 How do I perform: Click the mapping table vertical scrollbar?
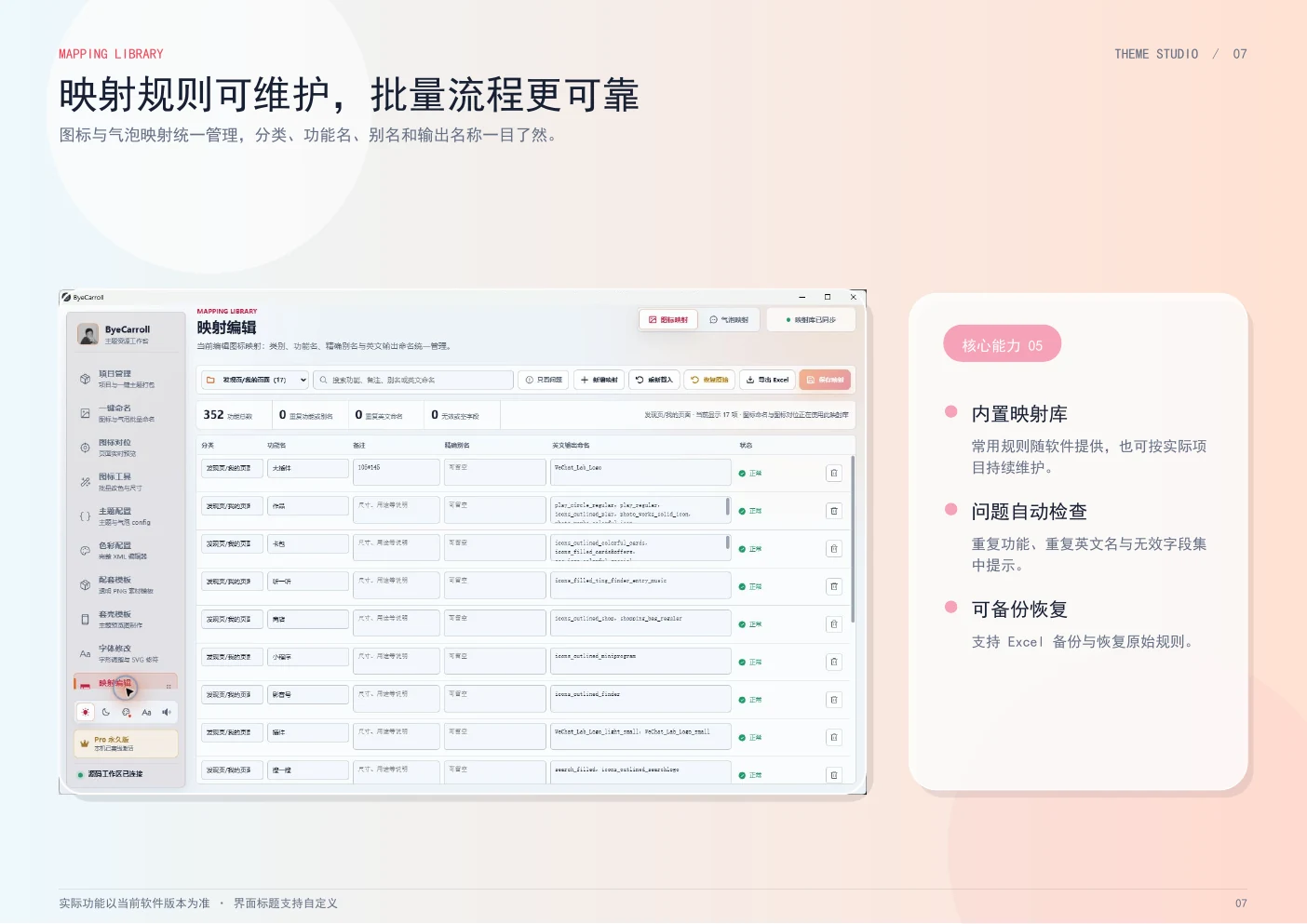pos(853,540)
